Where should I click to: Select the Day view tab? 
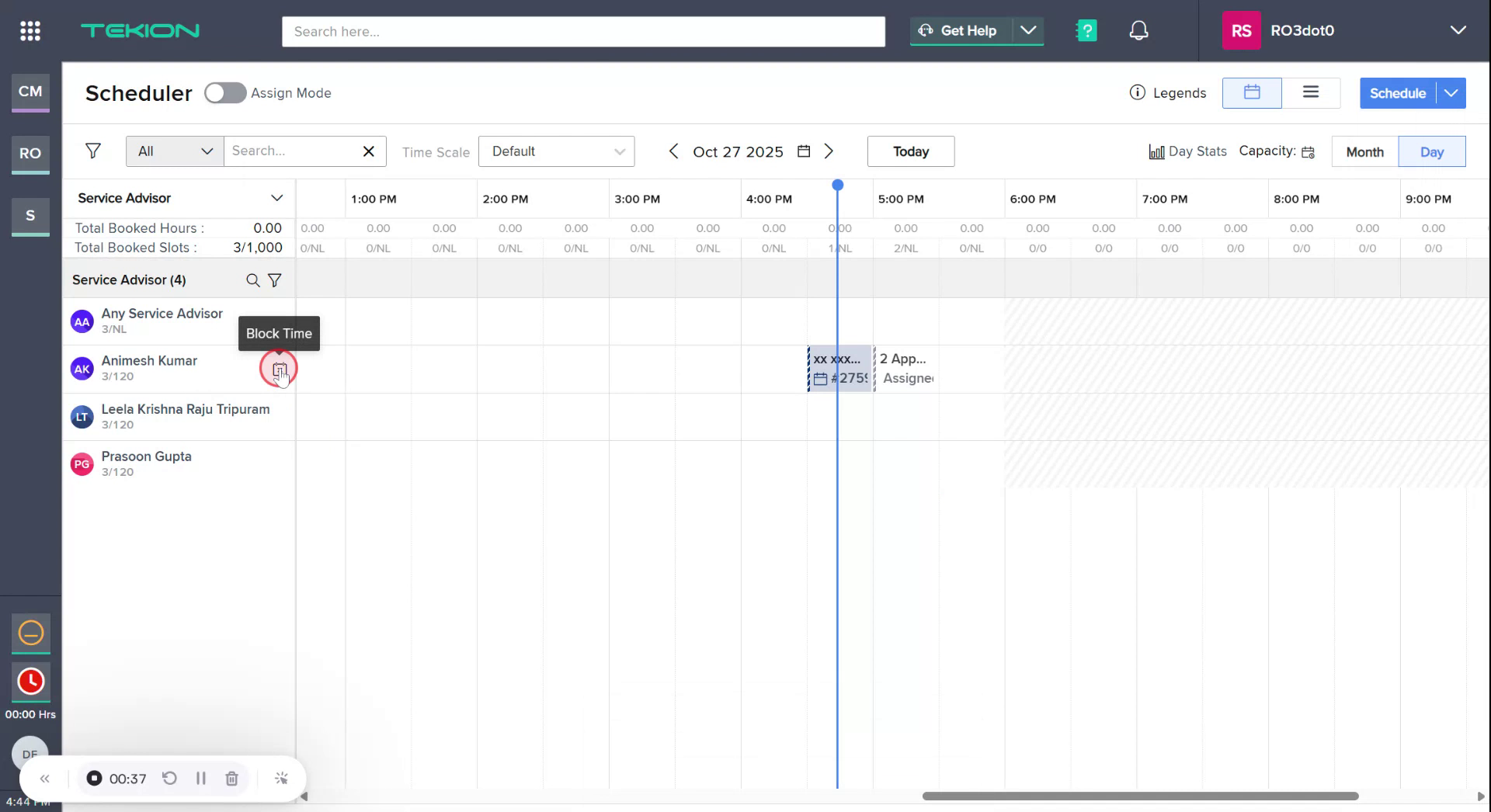tap(1431, 151)
